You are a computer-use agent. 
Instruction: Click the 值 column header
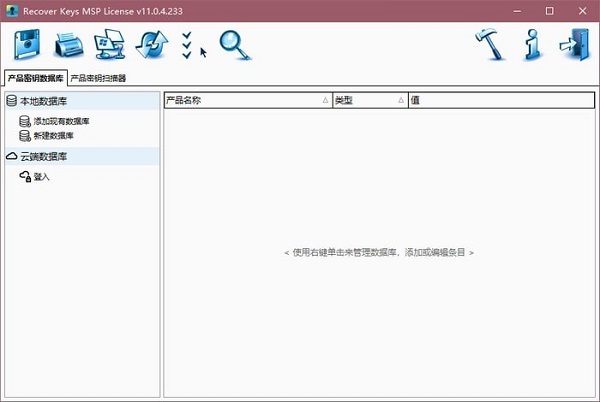tap(502, 100)
